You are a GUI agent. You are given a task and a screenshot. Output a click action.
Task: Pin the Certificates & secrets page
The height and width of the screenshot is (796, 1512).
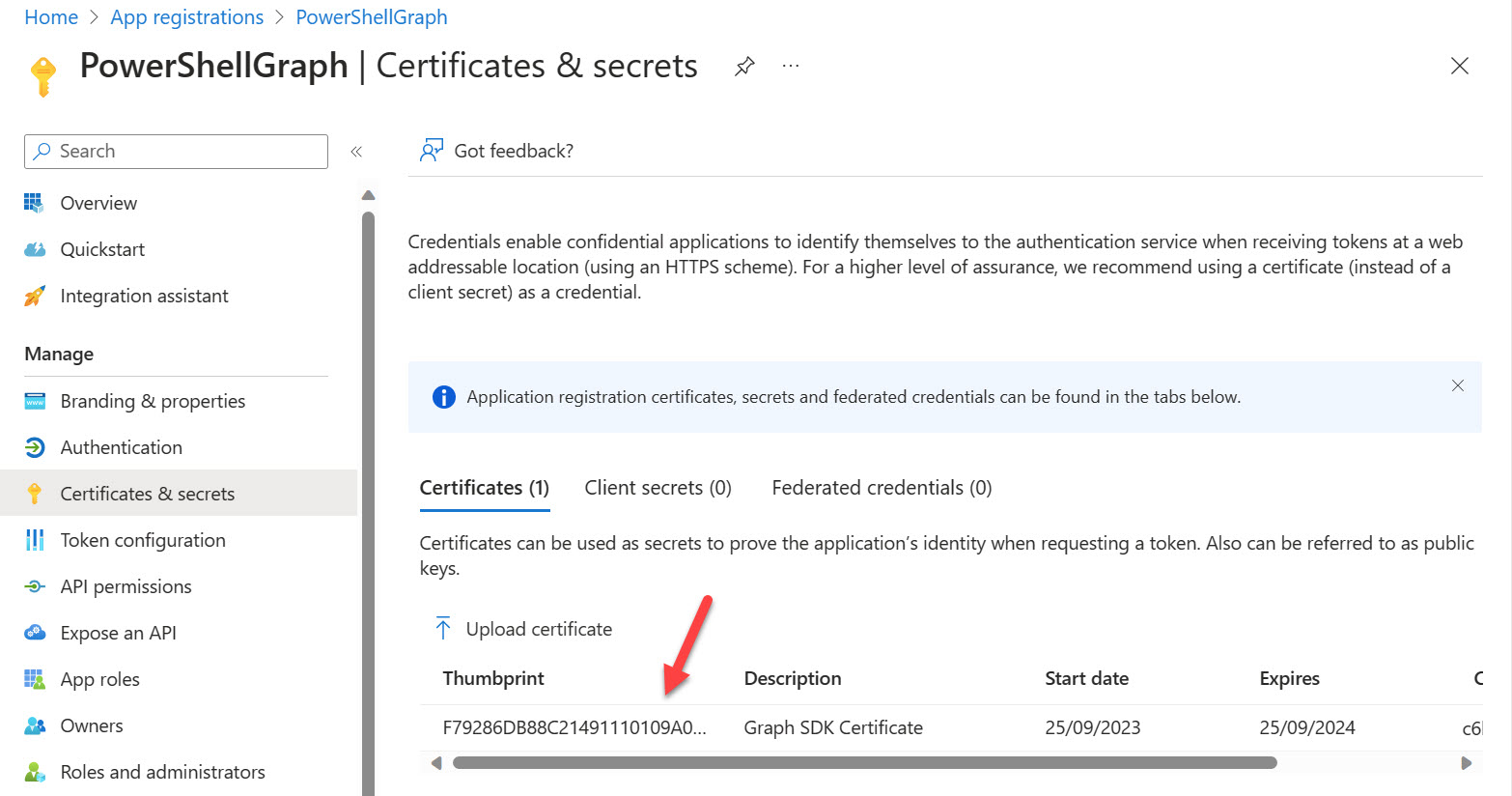(x=743, y=66)
